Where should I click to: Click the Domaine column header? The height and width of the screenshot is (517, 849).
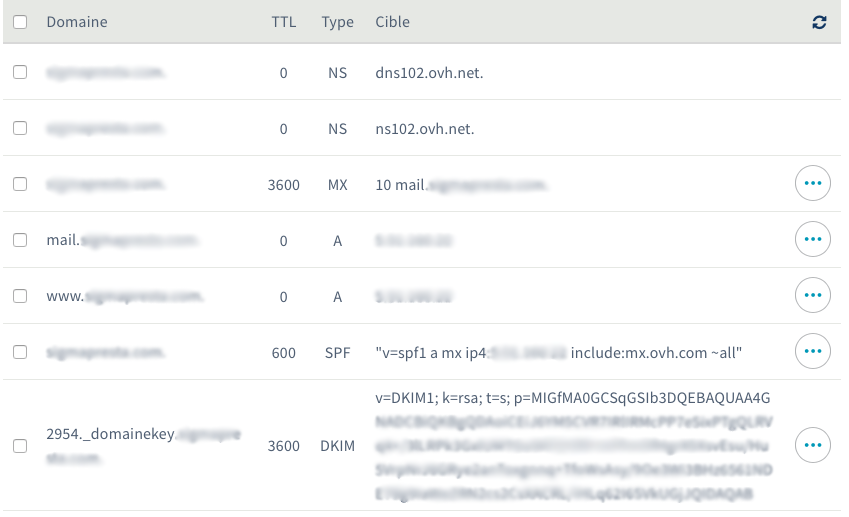tap(77, 22)
